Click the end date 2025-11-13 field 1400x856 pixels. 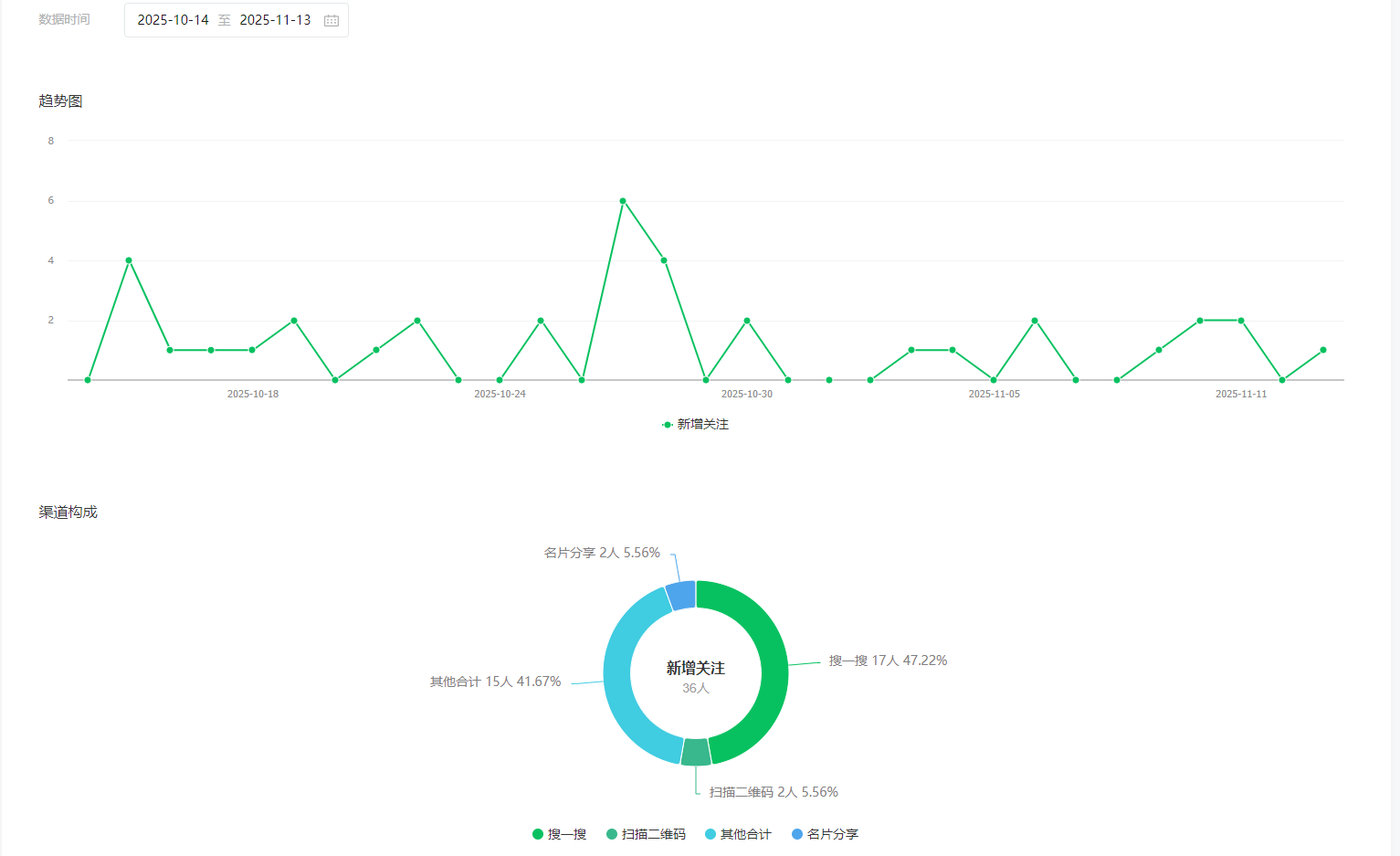pyautogui.click(x=275, y=20)
